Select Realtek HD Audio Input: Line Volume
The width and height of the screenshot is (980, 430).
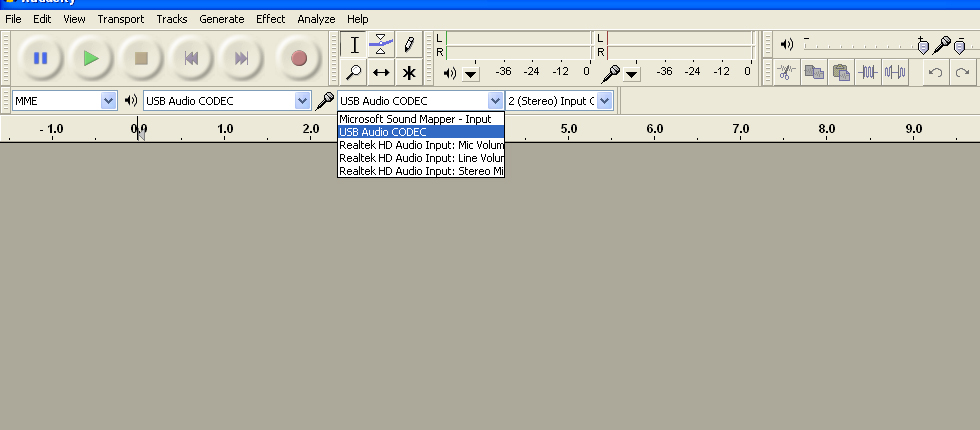click(x=420, y=158)
